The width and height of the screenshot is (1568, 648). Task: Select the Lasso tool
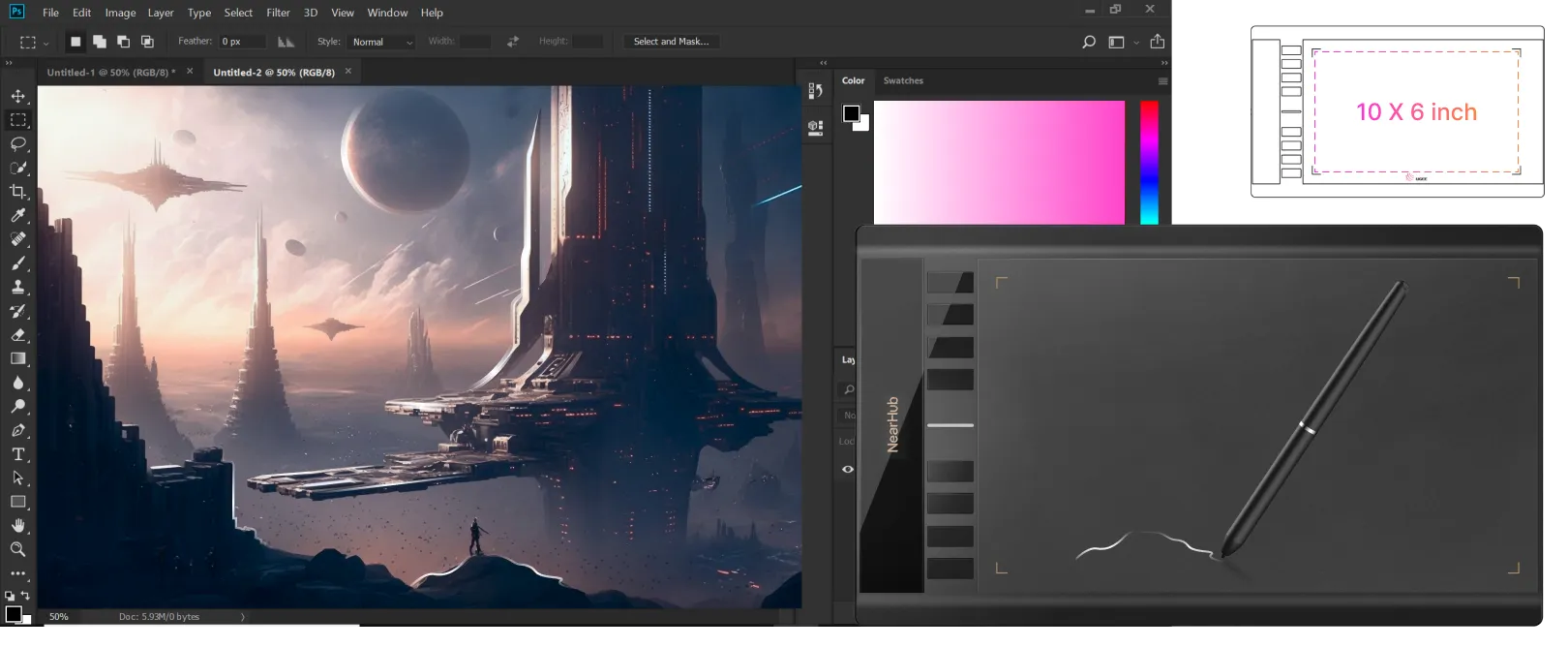(x=18, y=144)
